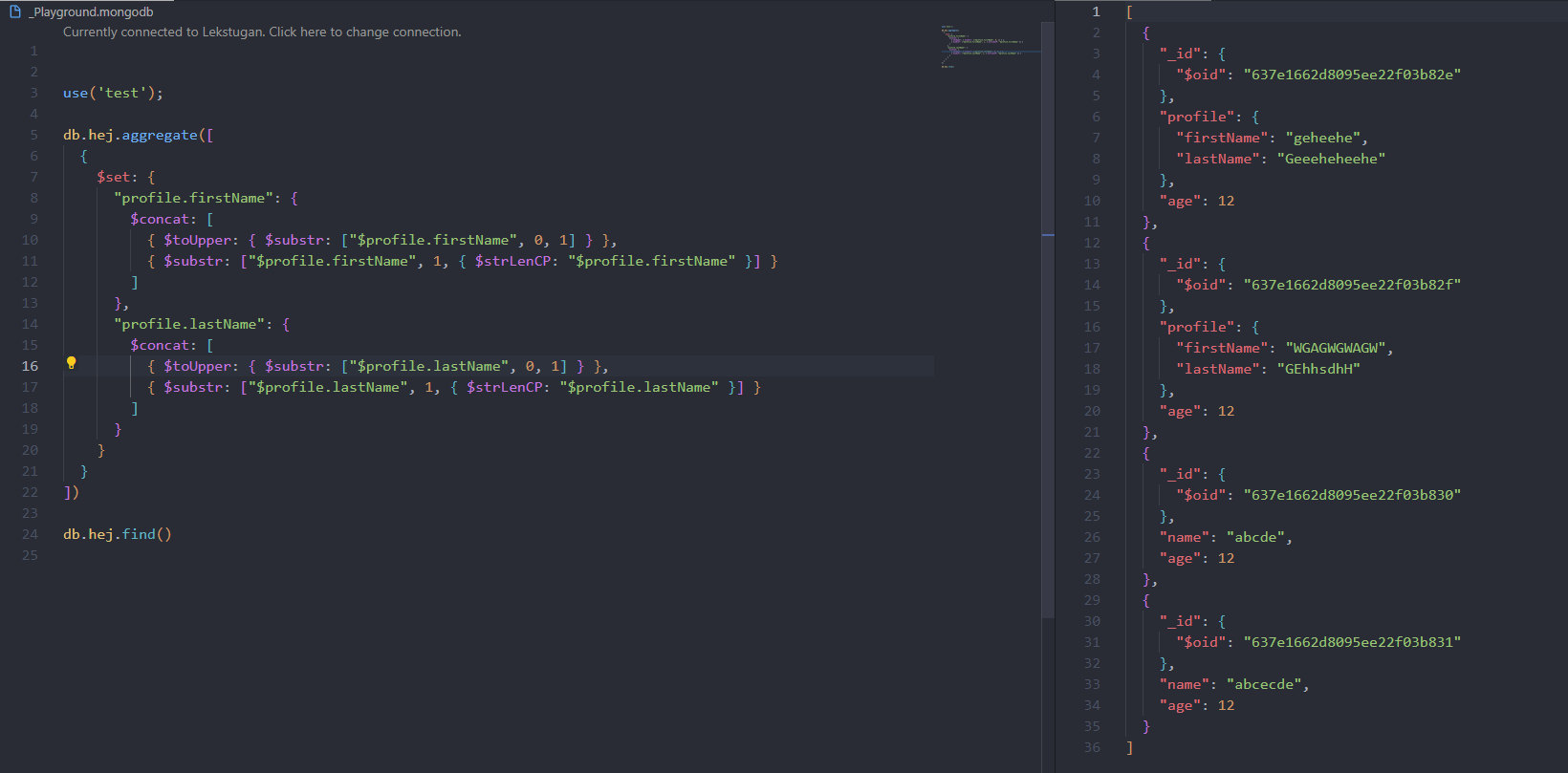Click line number 5 in the playground gutter
Image resolution: width=1568 pixels, height=773 pixels.
[33, 135]
